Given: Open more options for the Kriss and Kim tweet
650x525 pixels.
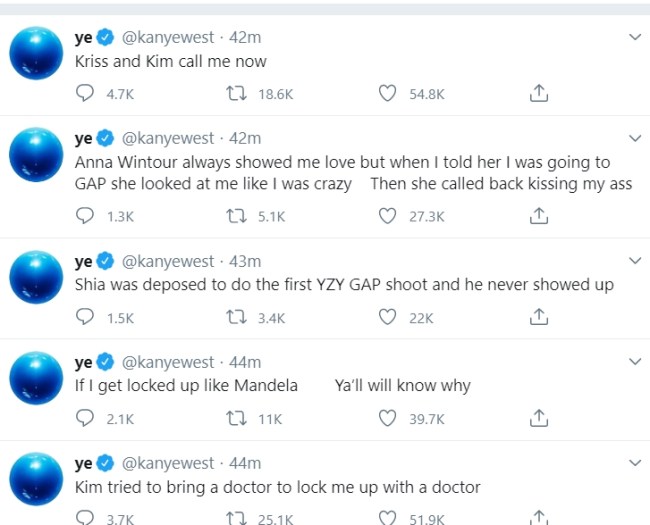Looking at the screenshot, I should pyautogui.click(x=634, y=38).
